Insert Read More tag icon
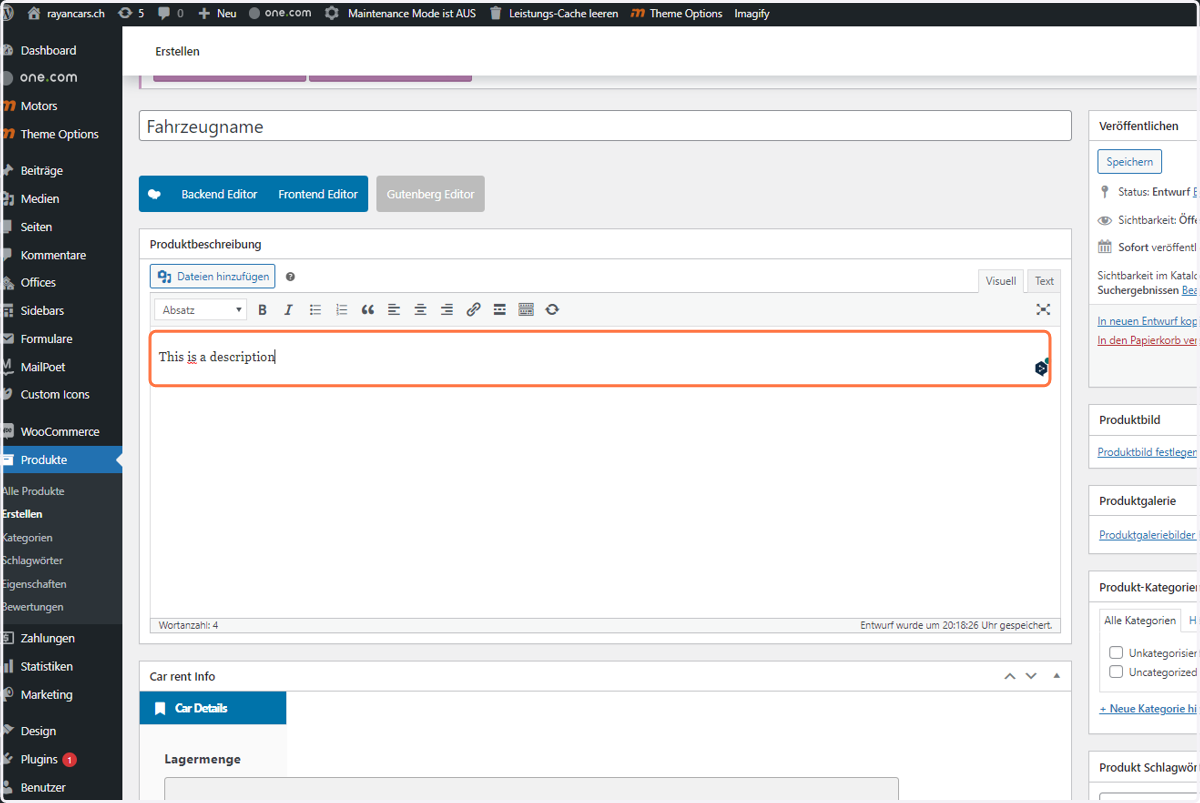Viewport: 1200px width, 803px height. [x=499, y=310]
